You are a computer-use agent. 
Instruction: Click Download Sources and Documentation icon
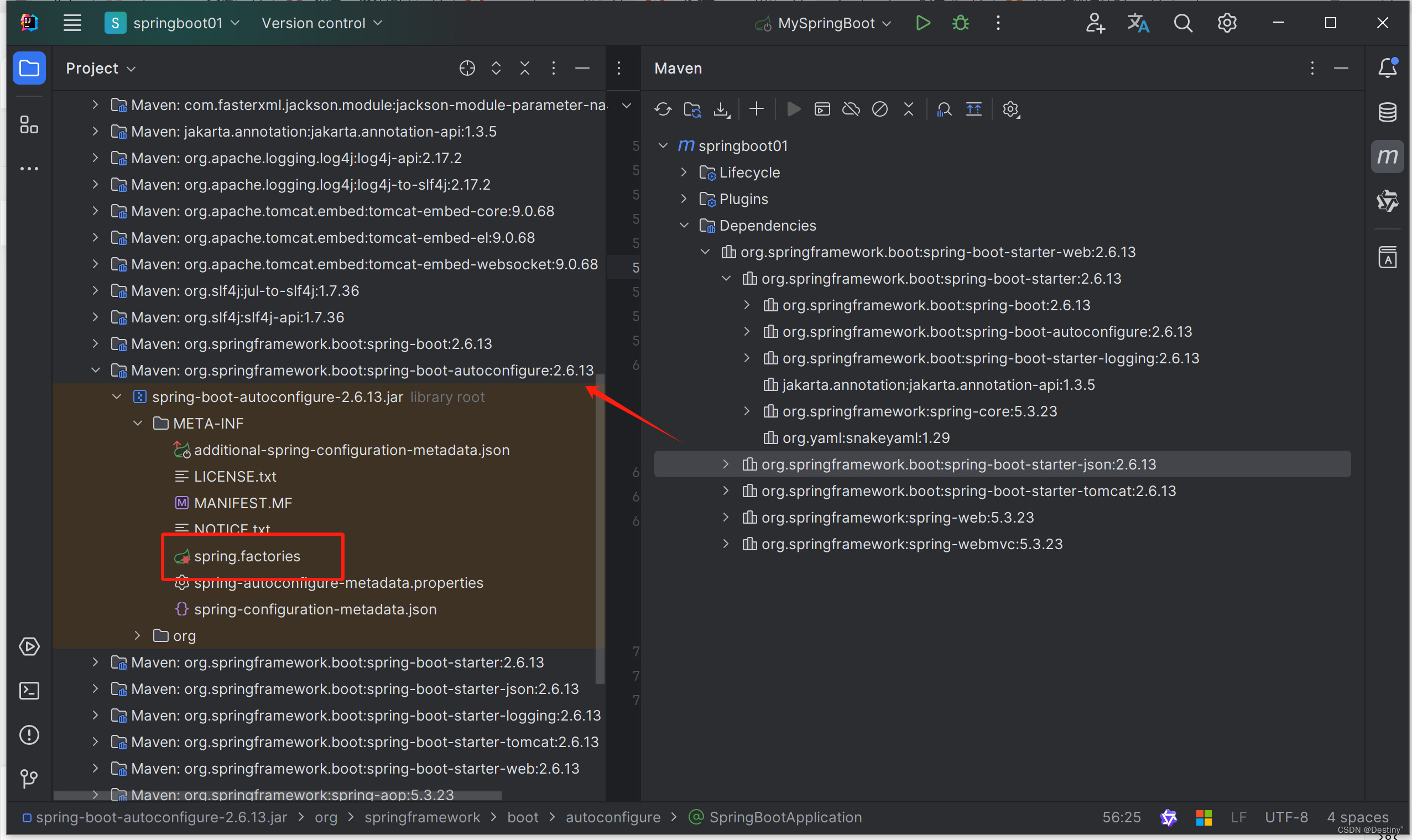coord(721,109)
